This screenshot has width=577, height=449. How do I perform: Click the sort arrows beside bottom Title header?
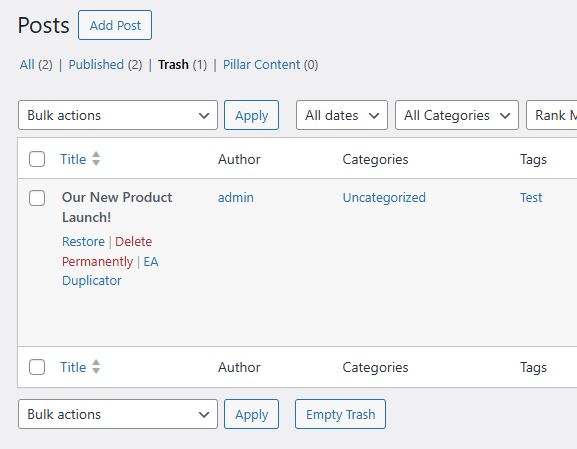[96, 367]
